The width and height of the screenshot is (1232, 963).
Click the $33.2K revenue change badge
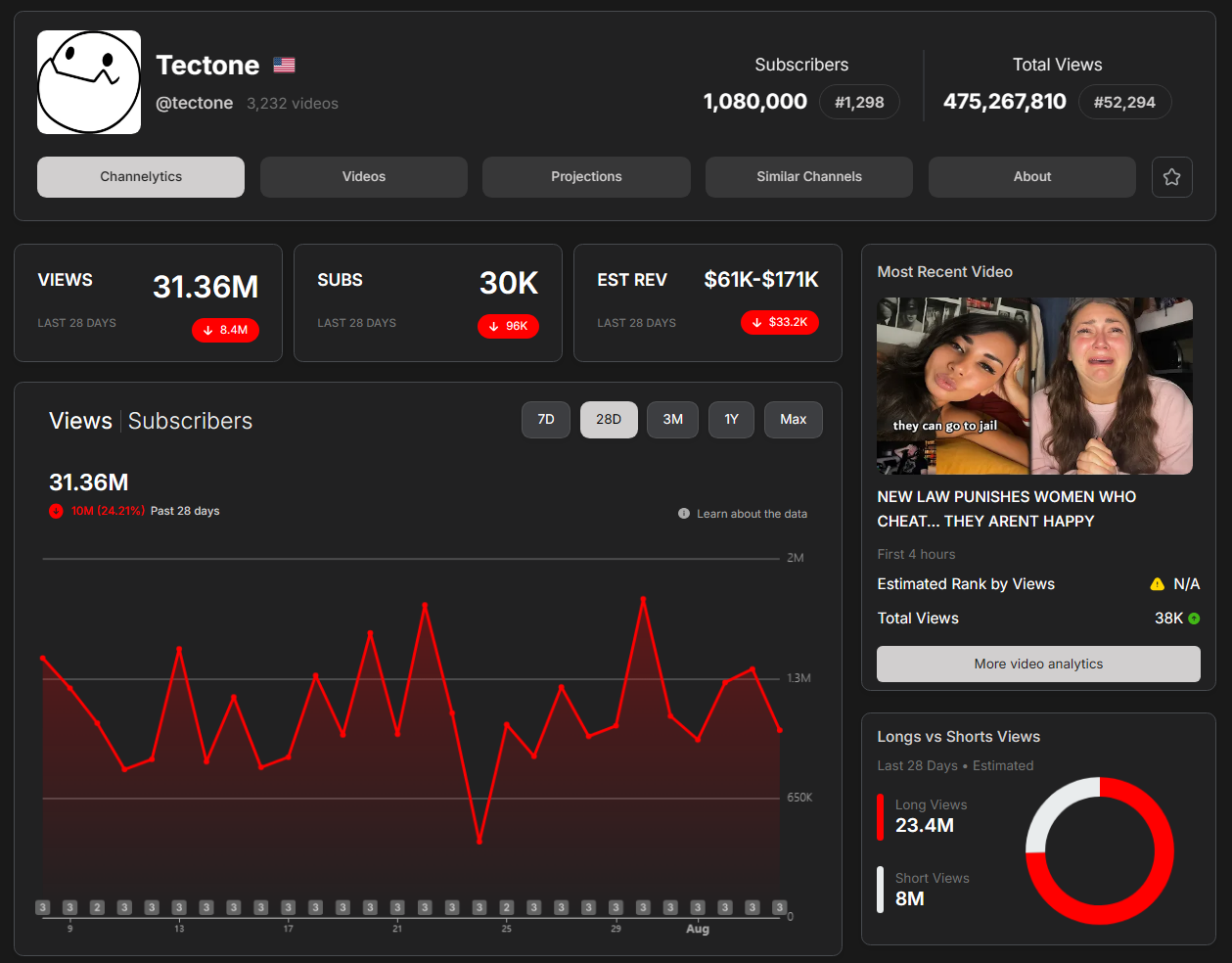pos(780,322)
